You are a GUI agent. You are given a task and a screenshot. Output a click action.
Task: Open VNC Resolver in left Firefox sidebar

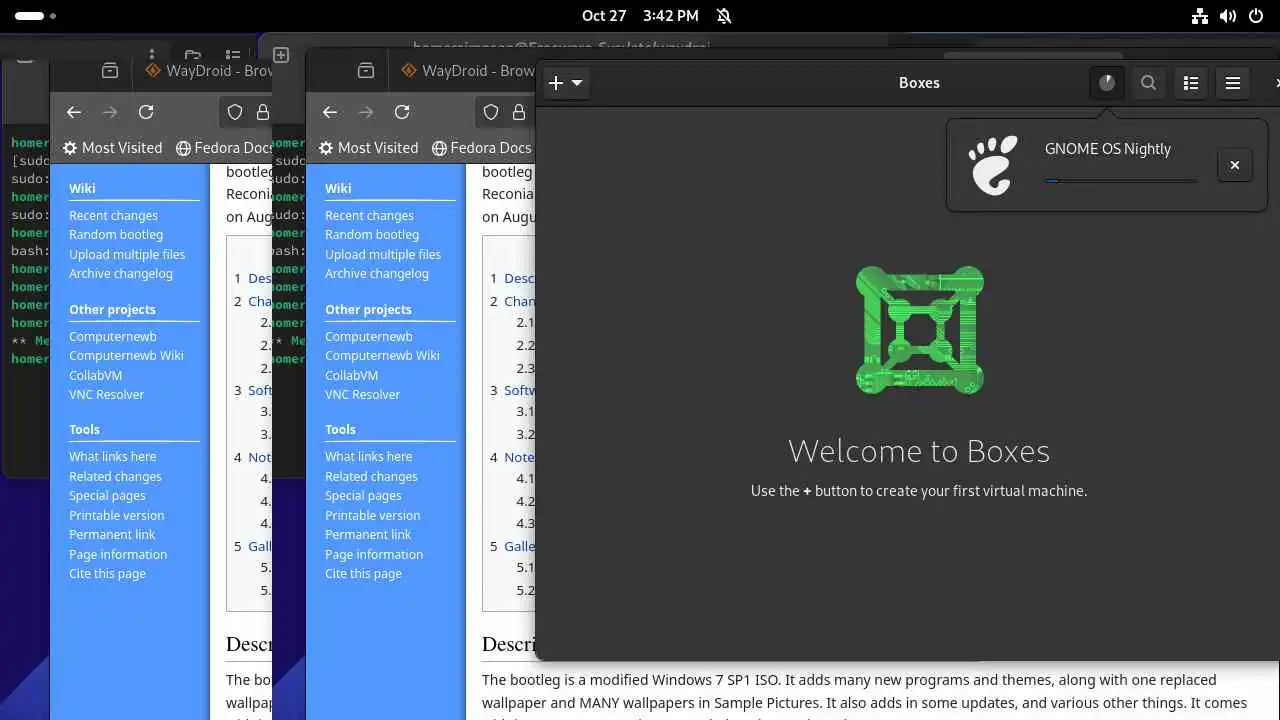point(106,395)
